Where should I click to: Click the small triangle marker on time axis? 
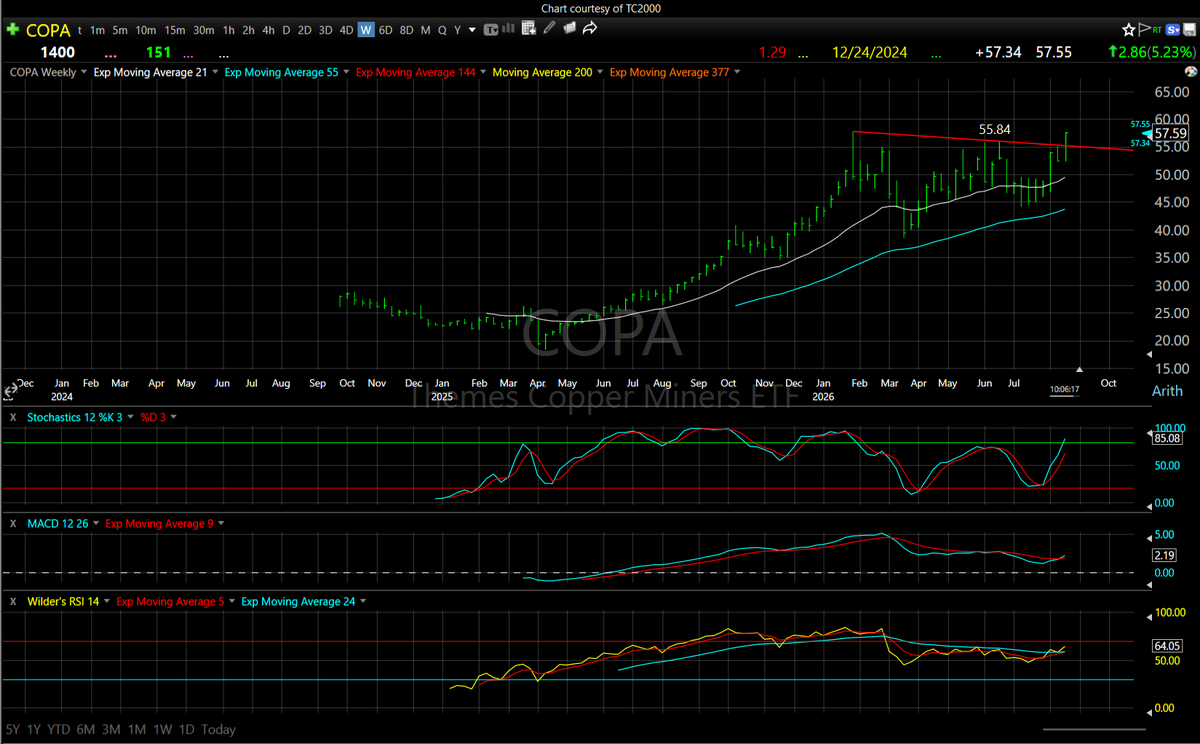point(1079,370)
